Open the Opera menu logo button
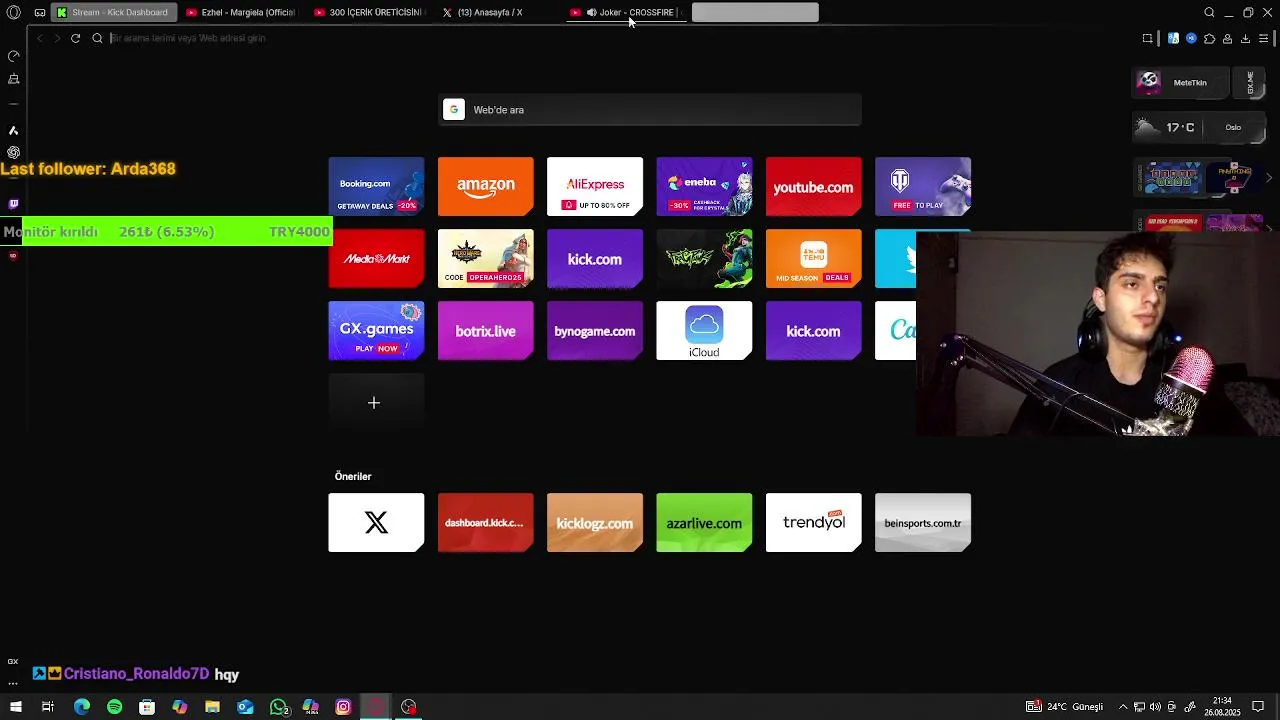Screen dimensions: 1280x720 click(x=13, y=13)
